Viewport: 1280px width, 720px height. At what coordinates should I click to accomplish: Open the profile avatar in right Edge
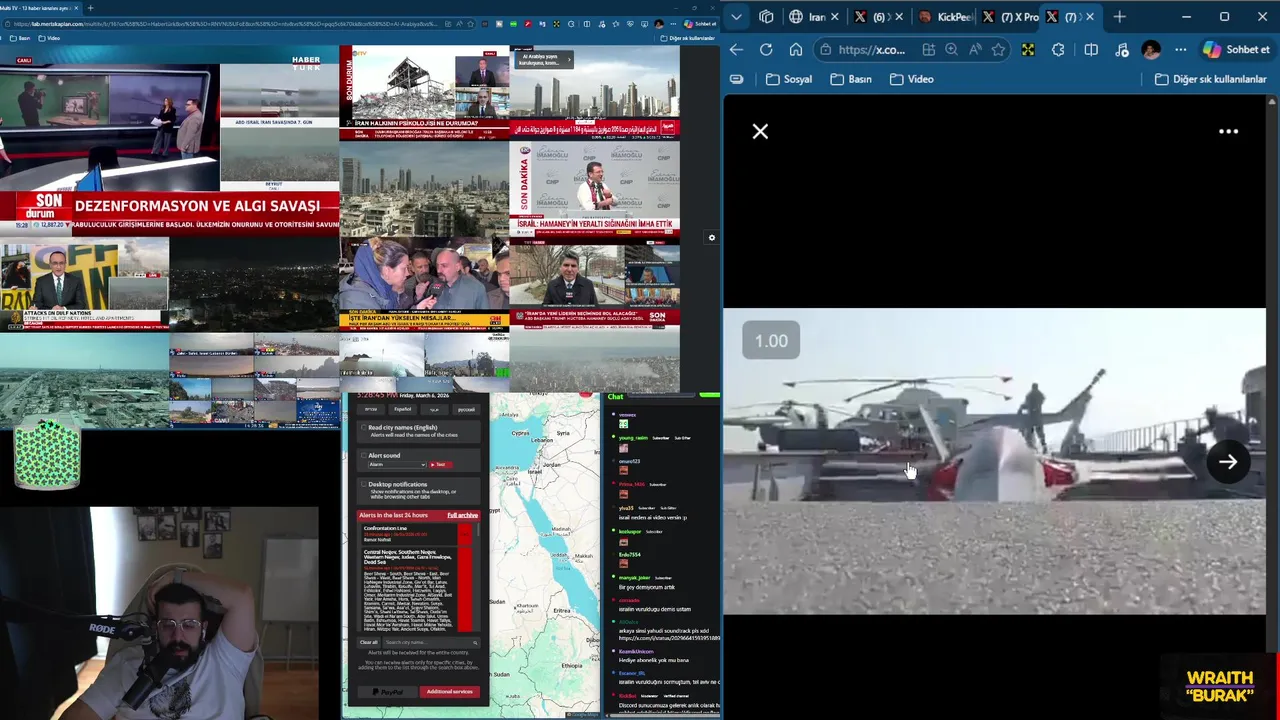point(1151,49)
